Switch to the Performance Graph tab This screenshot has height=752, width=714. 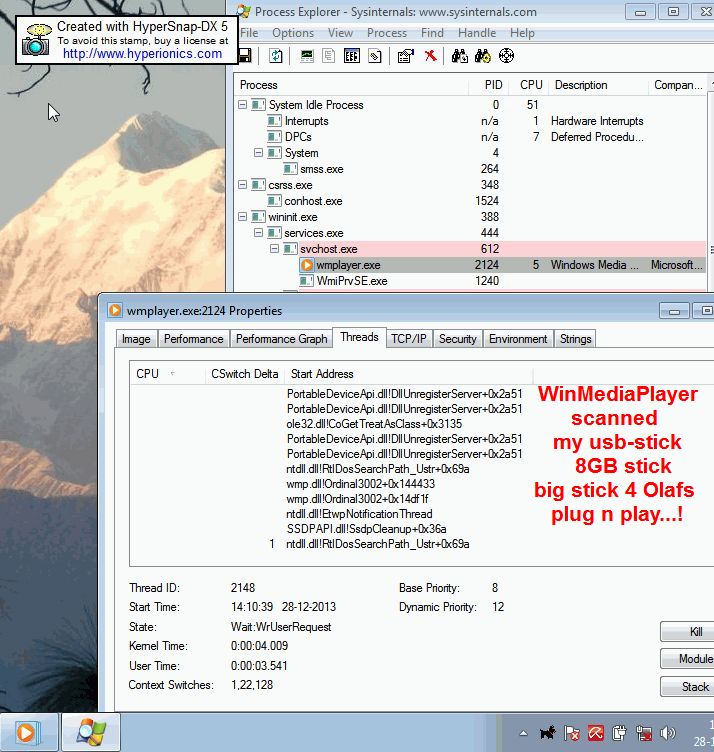click(x=281, y=339)
